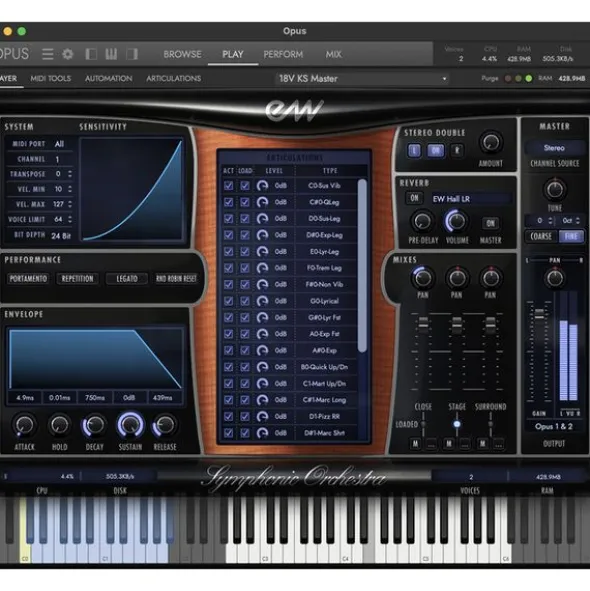The height and width of the screenshot is (591, 590).
Task: Click the velocity sensitivity curve display
Action: click(x=132, y=190)
